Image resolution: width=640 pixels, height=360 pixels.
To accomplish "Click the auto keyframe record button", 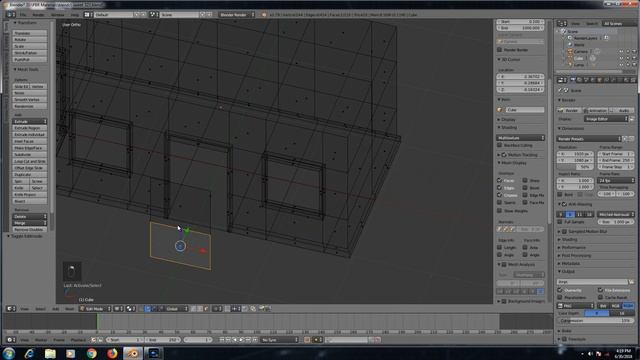I will (x=307, y=340).
